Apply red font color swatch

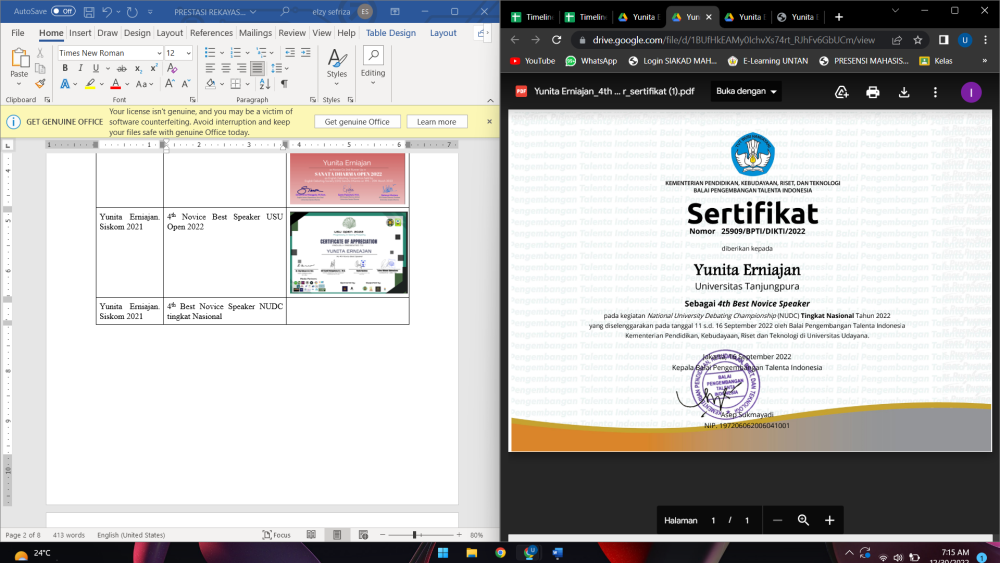pyautogui.click(x=115, y=84)
